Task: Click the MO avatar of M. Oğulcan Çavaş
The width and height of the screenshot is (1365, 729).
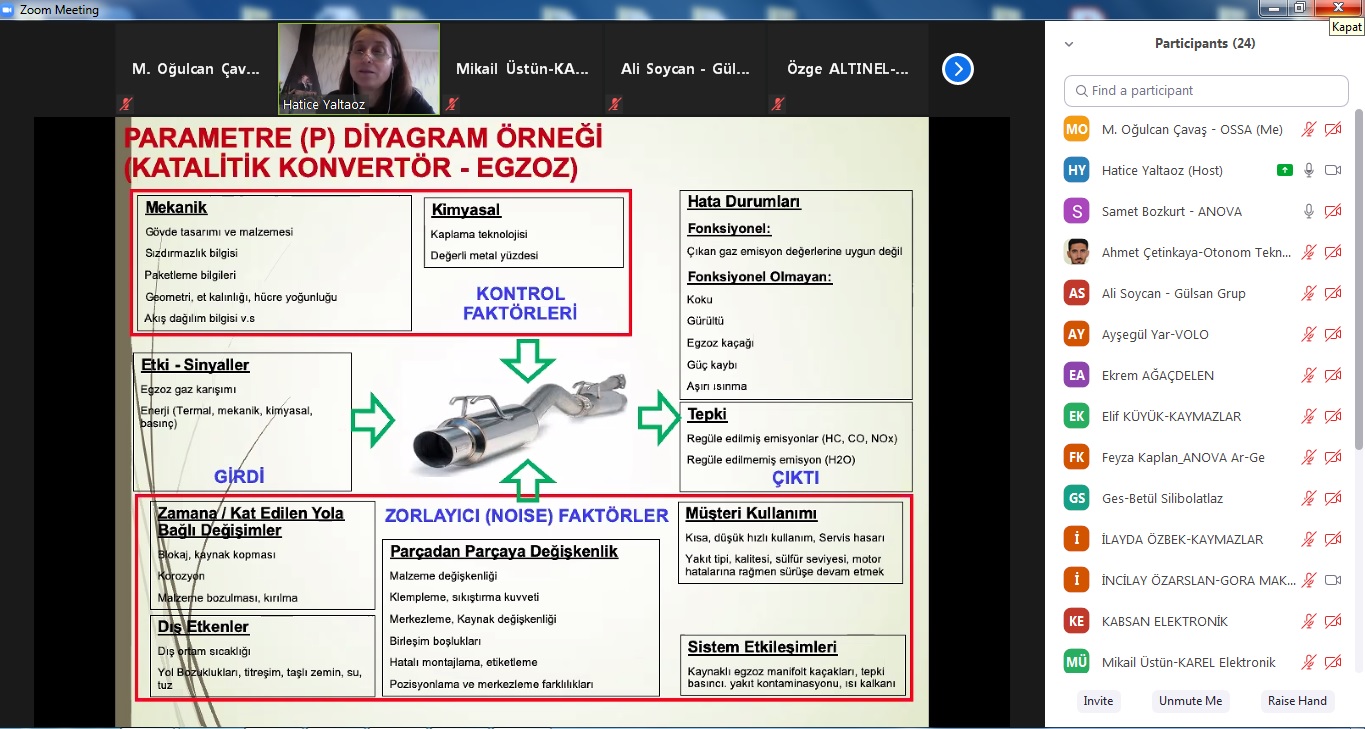Action: tap(1076, 130)
